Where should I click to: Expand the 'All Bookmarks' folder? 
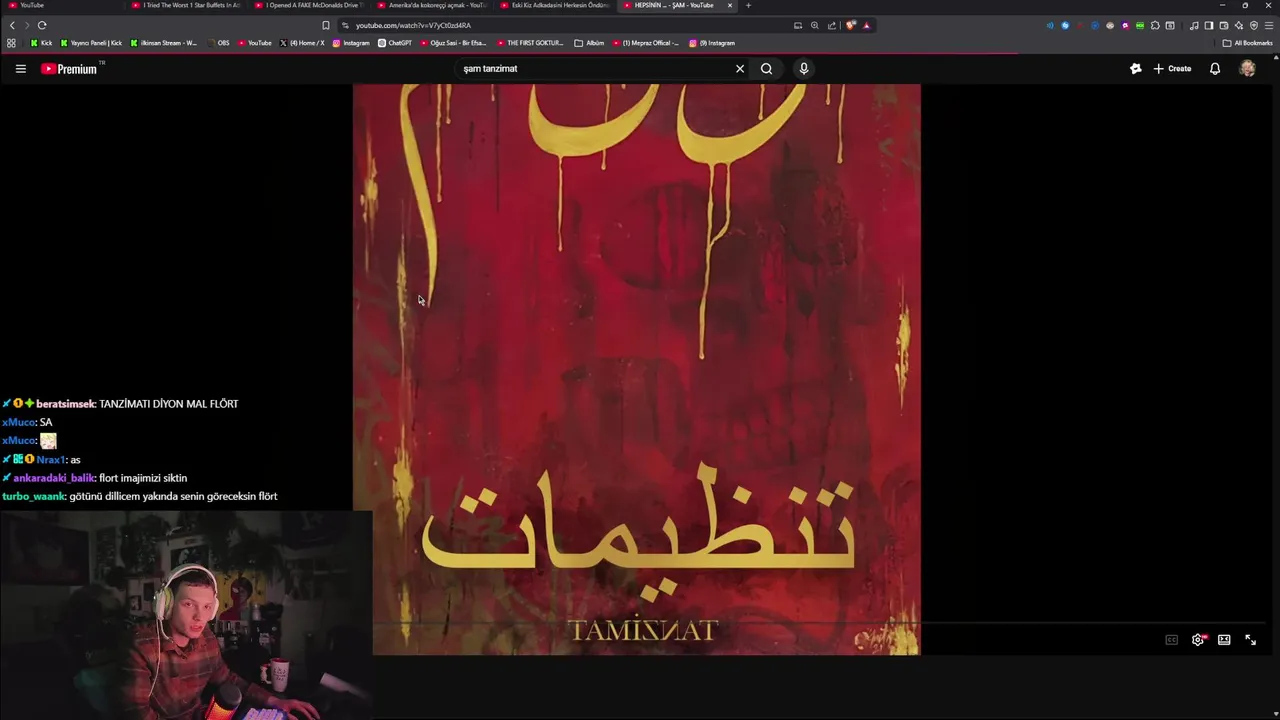point(1247,43)
